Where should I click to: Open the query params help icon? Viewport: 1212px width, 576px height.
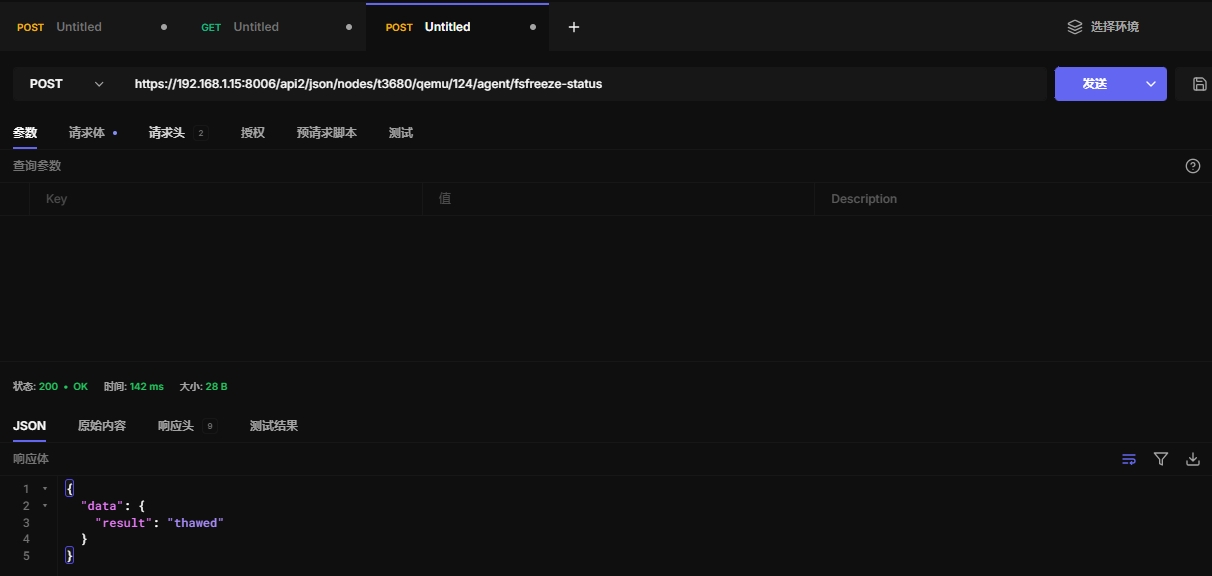click(1192, 166)
